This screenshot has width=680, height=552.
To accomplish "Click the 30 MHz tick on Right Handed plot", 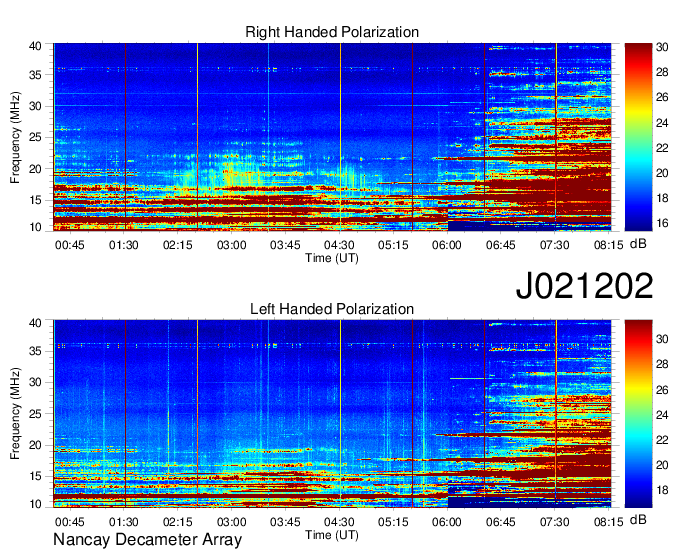I will (35, 106).
